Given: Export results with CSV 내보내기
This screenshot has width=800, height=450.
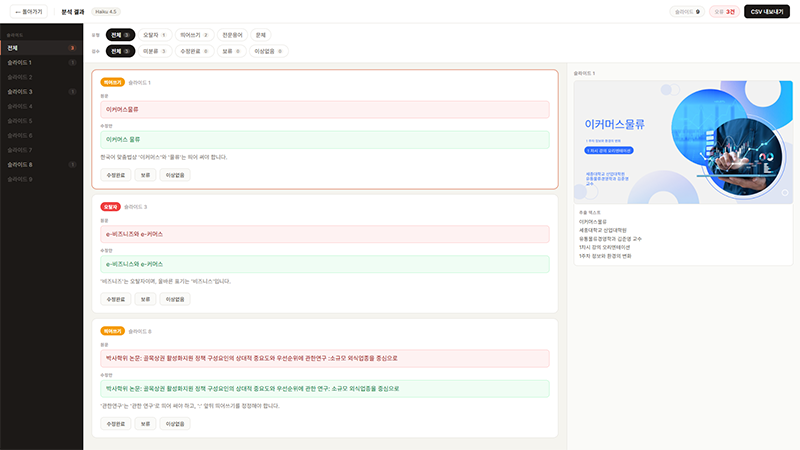Looking at the screenshot, I should 767,12.
